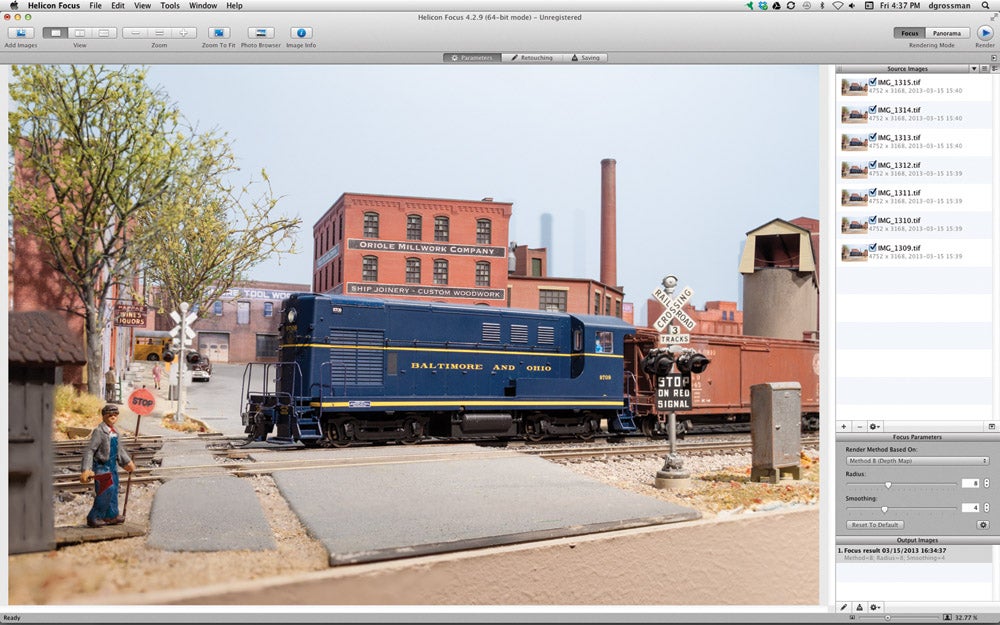Click the Zoom actual-size equals toolbar button
Screen dimensions: 1000x625
[159, 33]
